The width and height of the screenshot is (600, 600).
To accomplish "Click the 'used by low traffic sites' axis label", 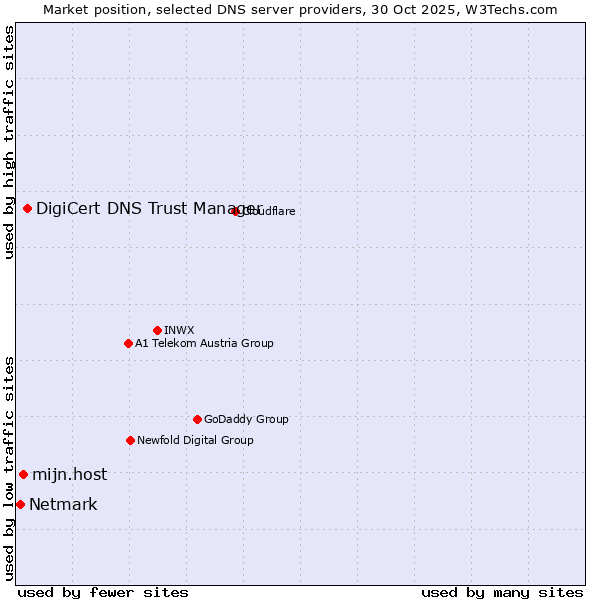I will (9, 467).
